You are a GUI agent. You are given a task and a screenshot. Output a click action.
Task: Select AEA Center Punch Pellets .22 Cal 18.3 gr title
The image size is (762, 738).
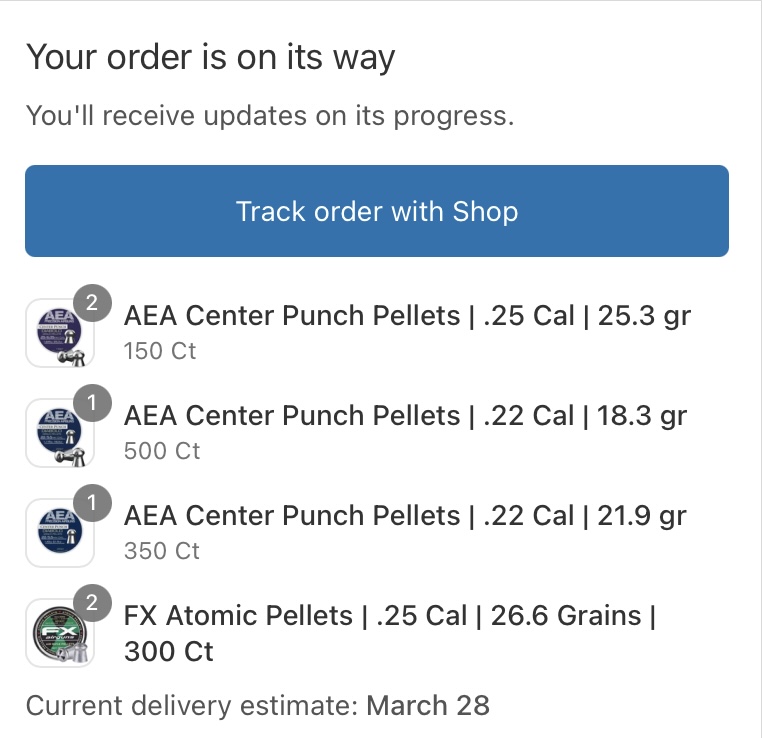[405, 416]
